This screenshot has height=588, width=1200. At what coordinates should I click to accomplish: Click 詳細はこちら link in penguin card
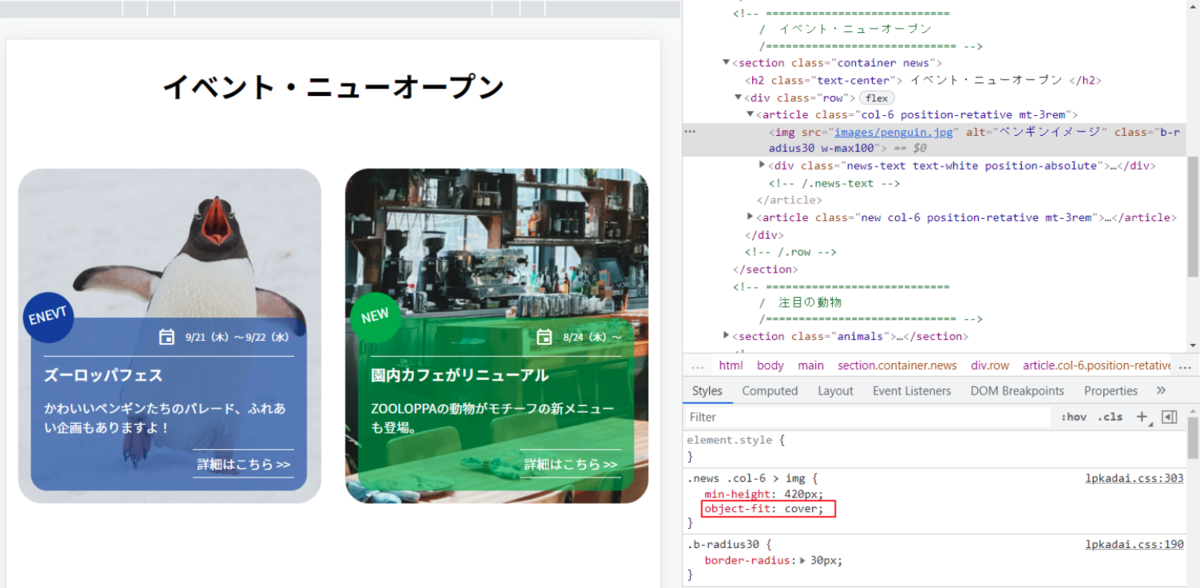pyautogui.click(x=243, y=464)
